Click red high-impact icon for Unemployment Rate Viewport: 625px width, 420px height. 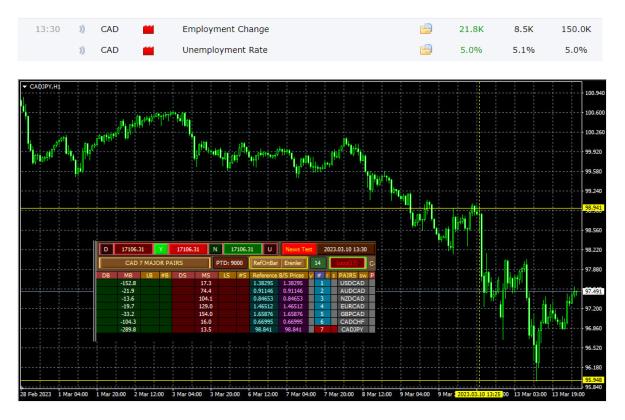pyautogui.click(x=148, y=51)
